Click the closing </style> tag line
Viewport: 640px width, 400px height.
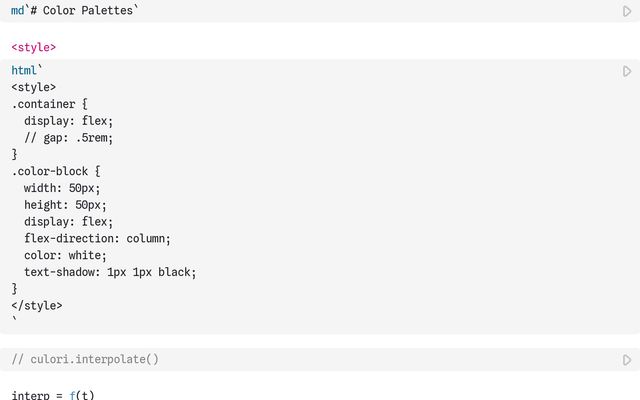coord(37,305)
